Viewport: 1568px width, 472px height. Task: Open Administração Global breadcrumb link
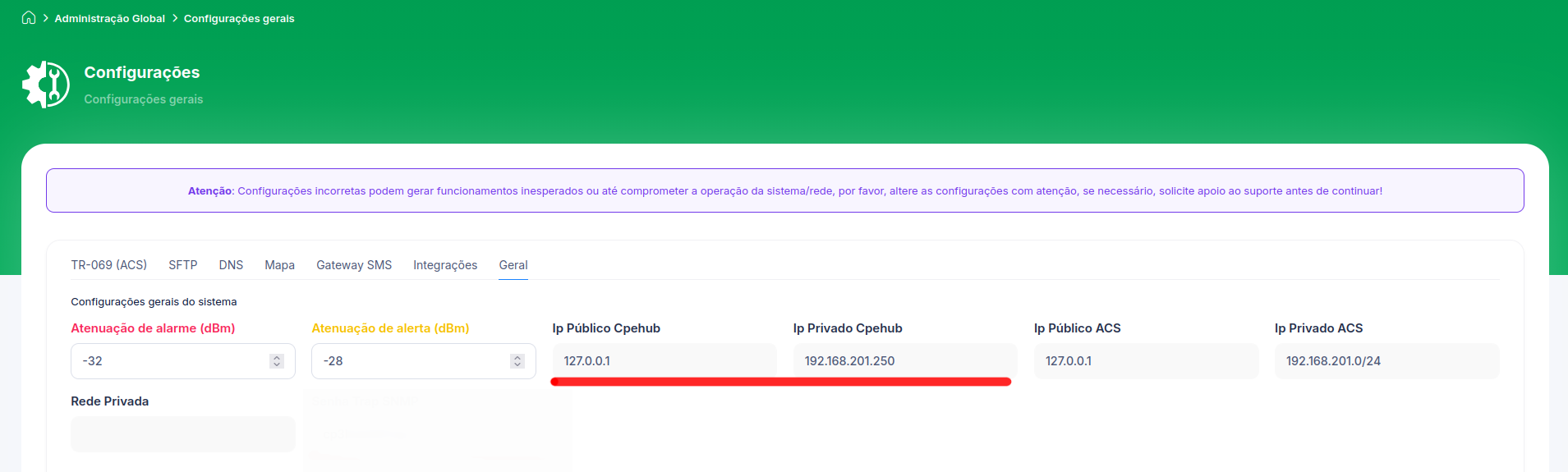click(x=109, y=18)
